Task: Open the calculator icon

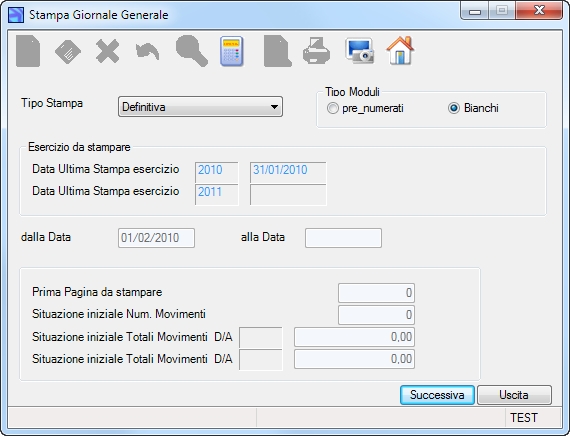Action: click(232, 51)
